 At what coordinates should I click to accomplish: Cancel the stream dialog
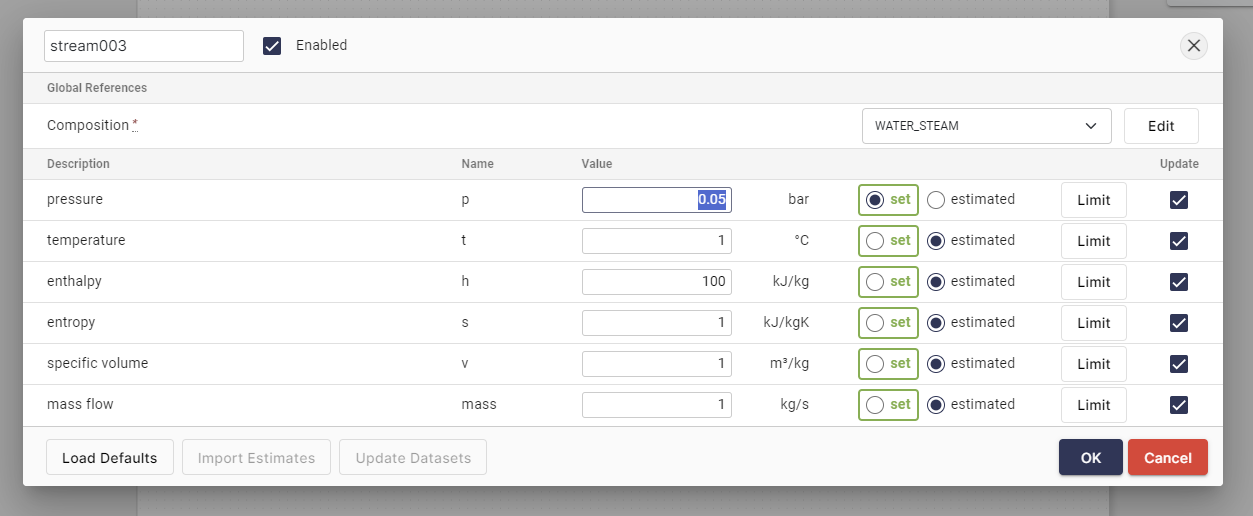pos(1167,458)
